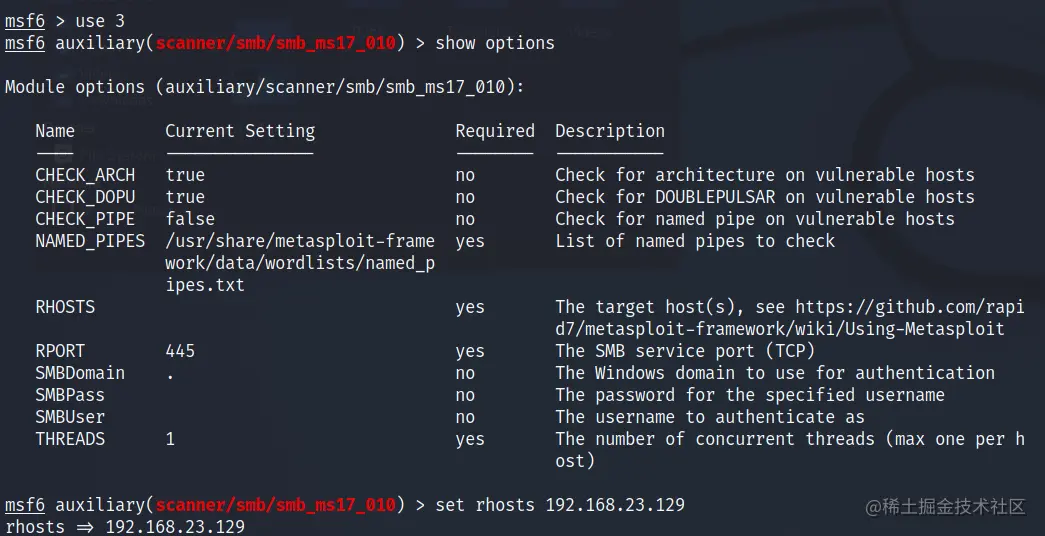Select the RHOSTS option name in table
Screen dimensions: 1045x536
(65, 307)
